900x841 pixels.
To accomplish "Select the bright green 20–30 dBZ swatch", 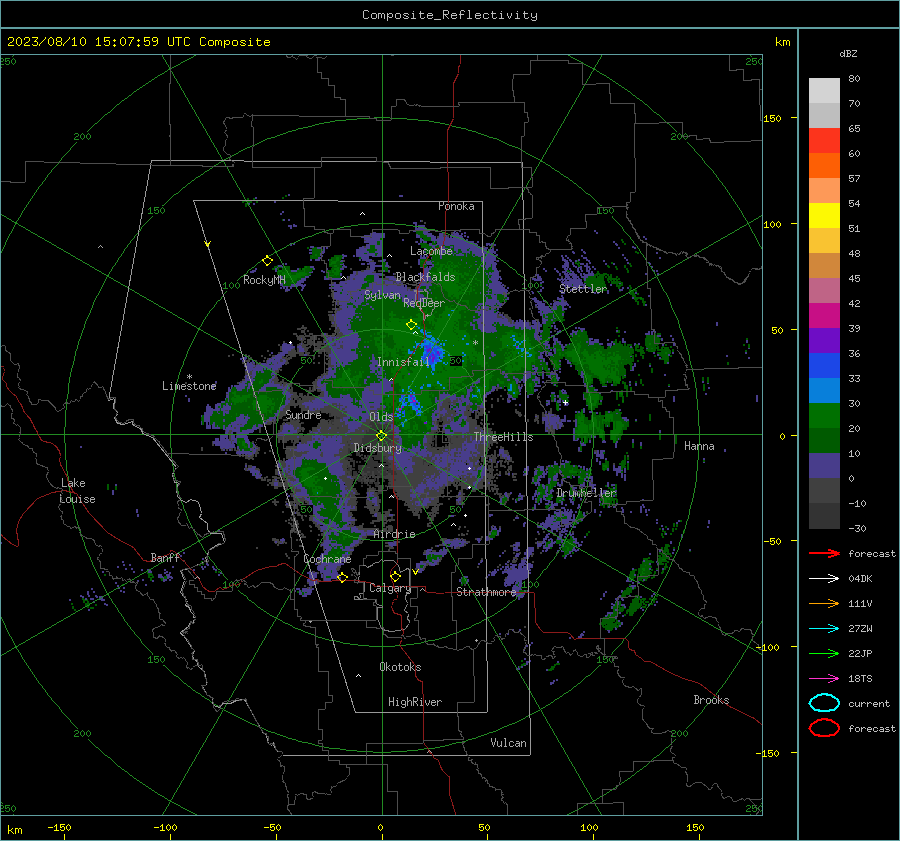I will (824, 416).
